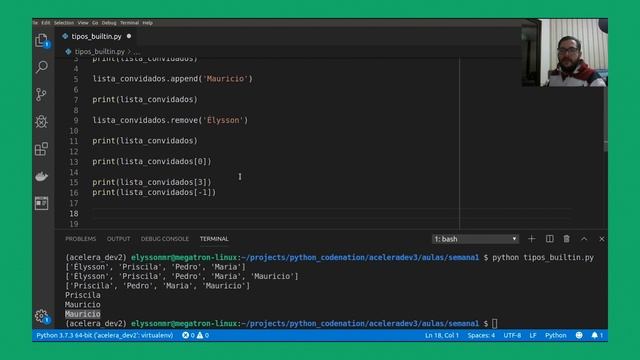Open the Debug bug icon view
The width and height of the screenshot is (640, 360).
42,121
